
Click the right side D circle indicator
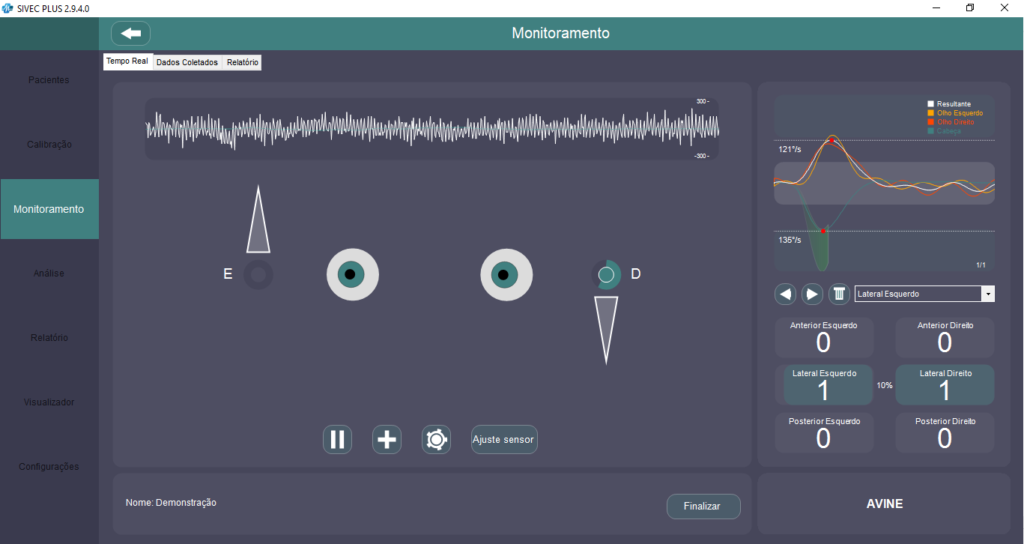click(606, 274)
